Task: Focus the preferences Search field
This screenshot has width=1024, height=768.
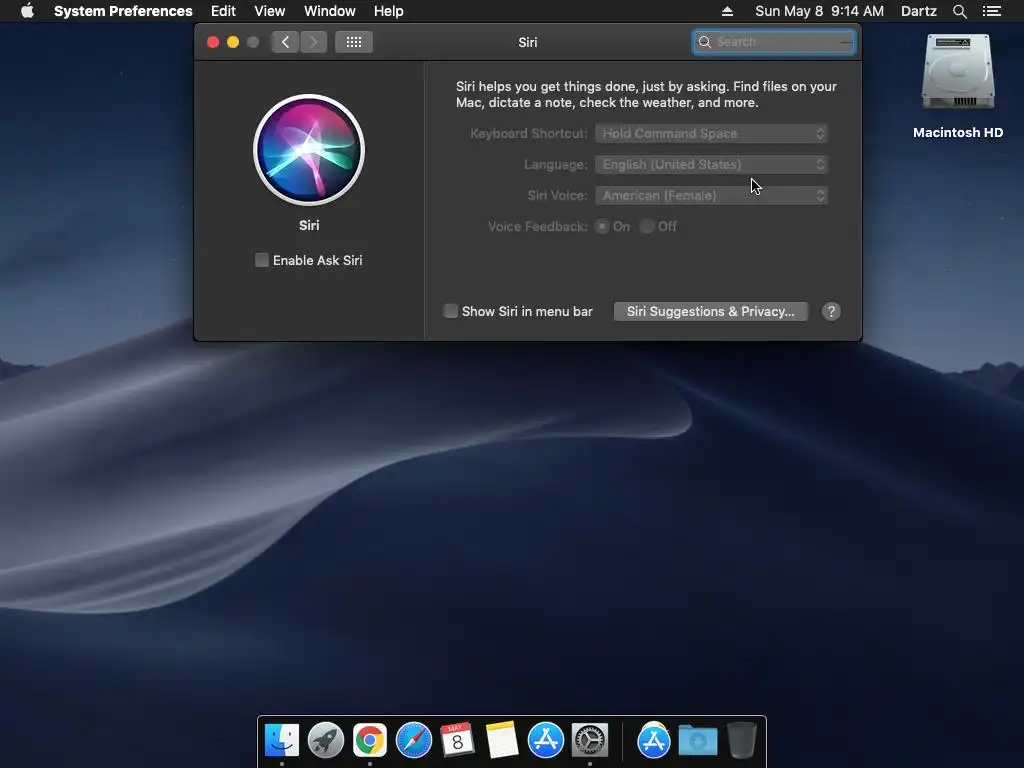Action: 774,42
